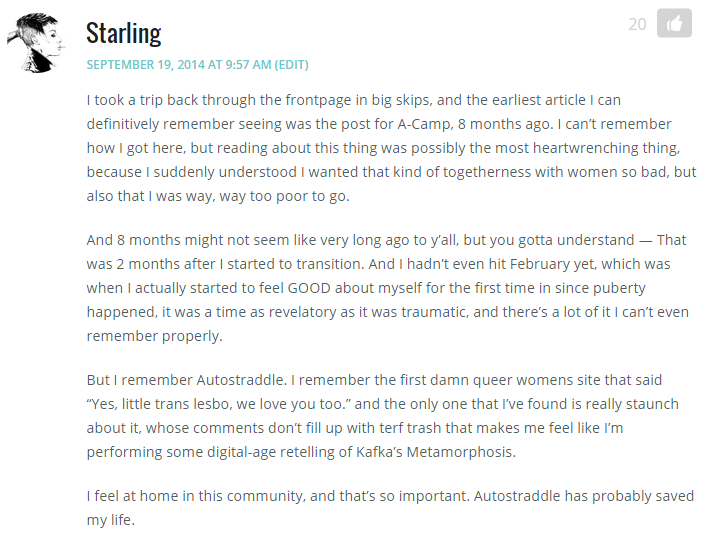Click the like count number 20

637,24
